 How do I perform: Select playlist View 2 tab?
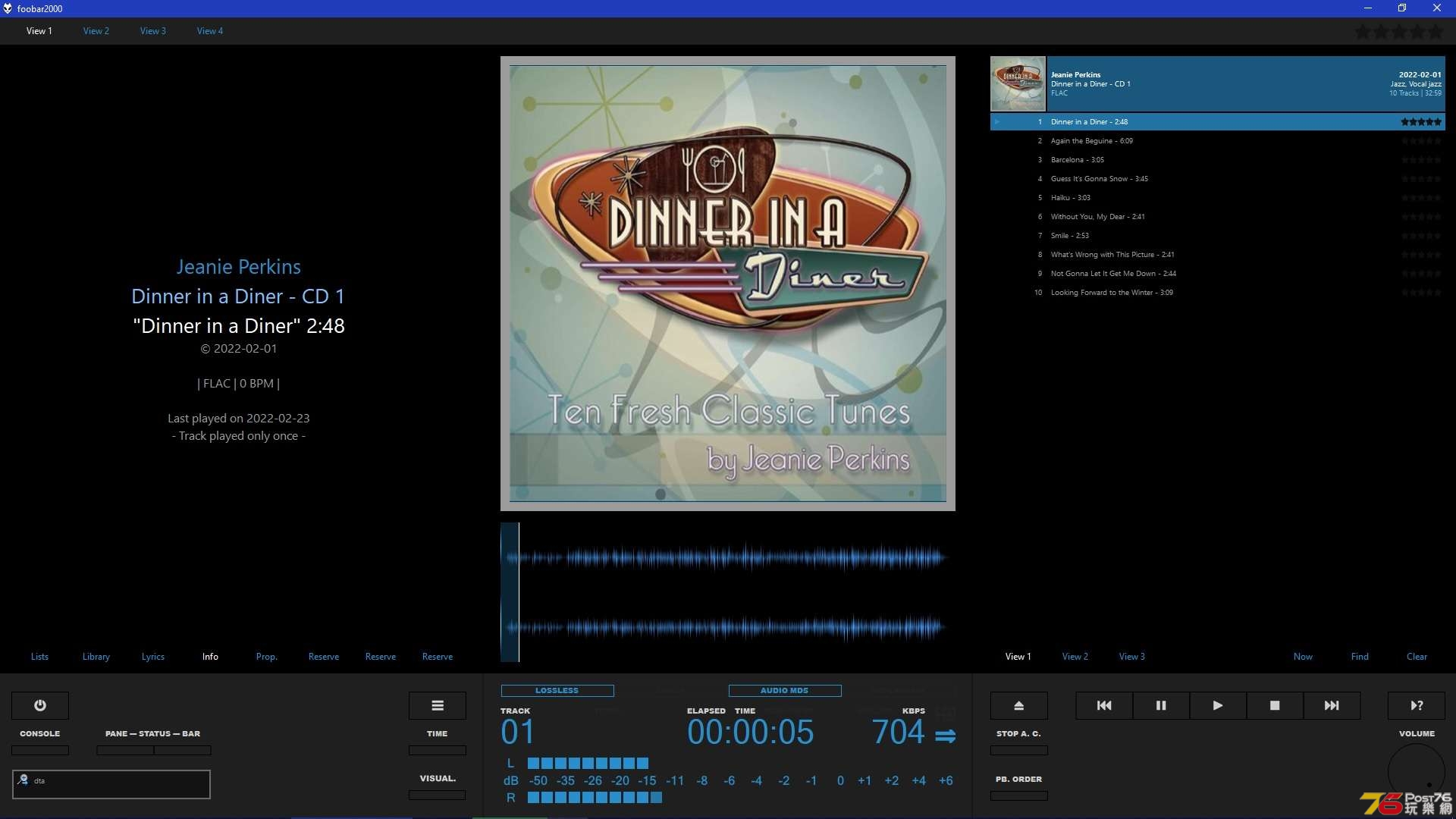pyautogui.click(x=1075, y=657)
